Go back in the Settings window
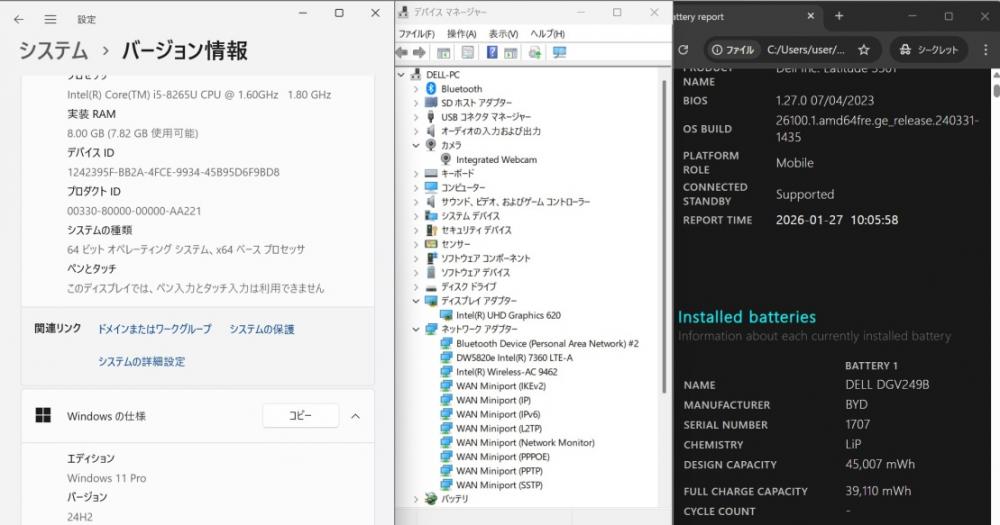The height and width of the screenshot is (525, 1000). [18, 19]
